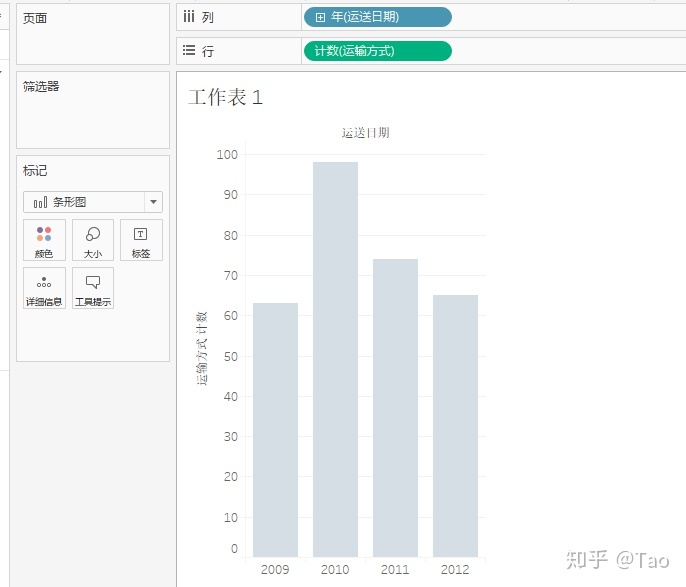
Task: Open the Tooltip (工具提示) marks card
Action: click(x=93, y=288)
